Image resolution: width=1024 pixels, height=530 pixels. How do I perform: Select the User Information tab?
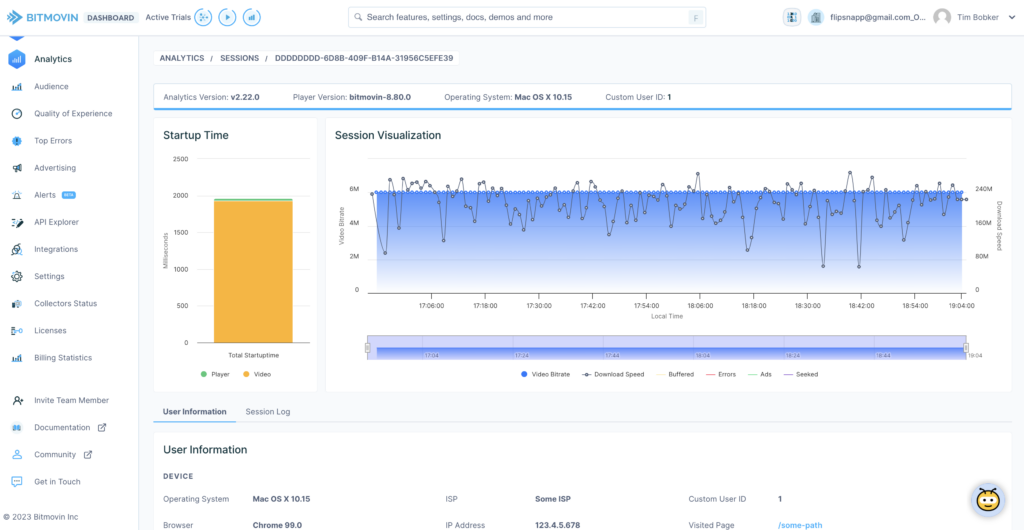[x=195, y=412]
